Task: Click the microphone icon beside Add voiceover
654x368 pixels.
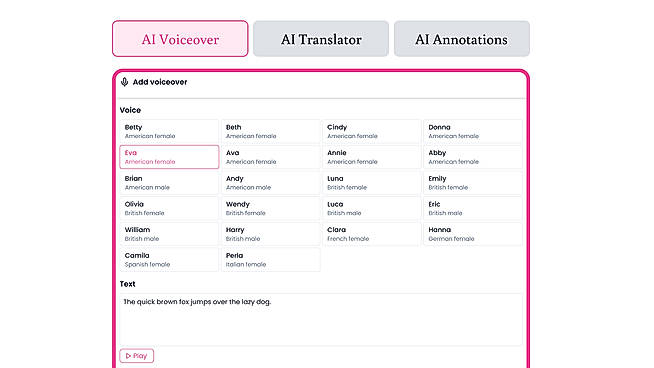Action: (x=124, y=82)
